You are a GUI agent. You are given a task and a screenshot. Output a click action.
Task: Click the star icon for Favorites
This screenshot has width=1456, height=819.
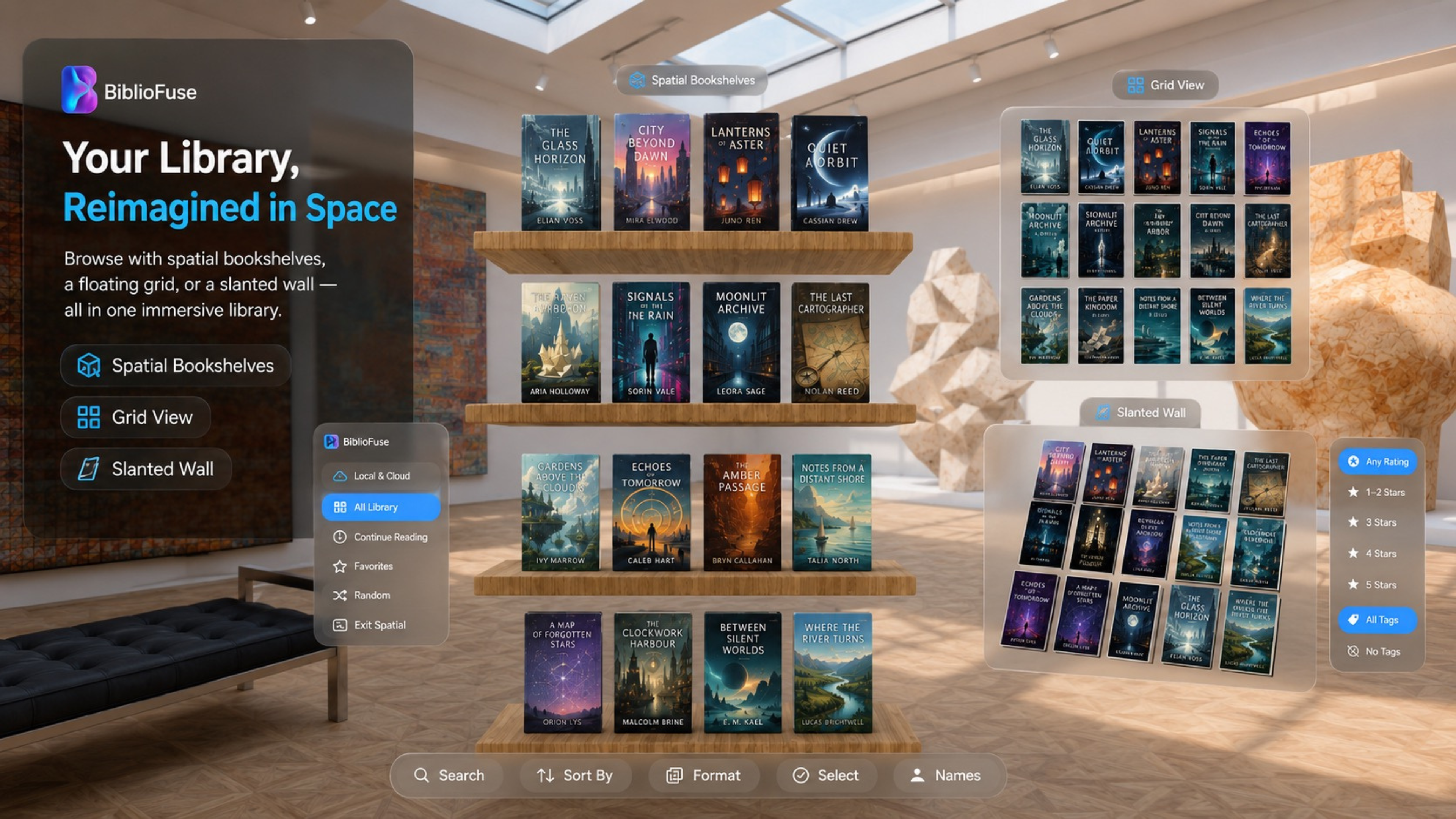(340, 566)
